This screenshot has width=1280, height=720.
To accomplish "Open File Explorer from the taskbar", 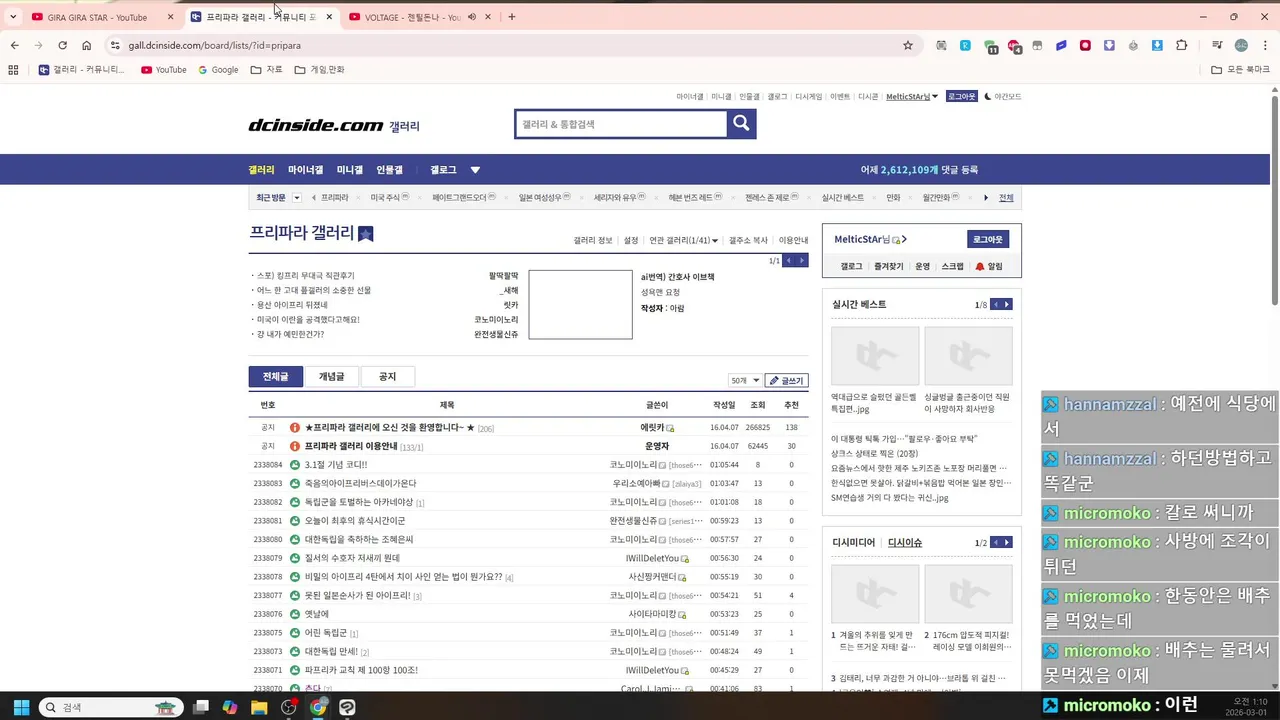I will 259,707.
